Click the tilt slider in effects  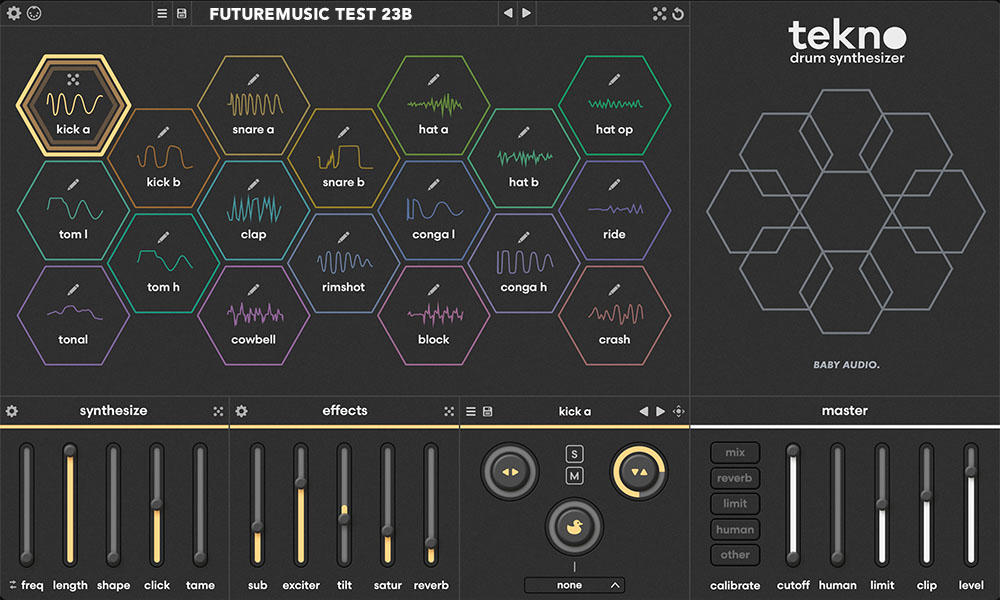pos(344,504)
